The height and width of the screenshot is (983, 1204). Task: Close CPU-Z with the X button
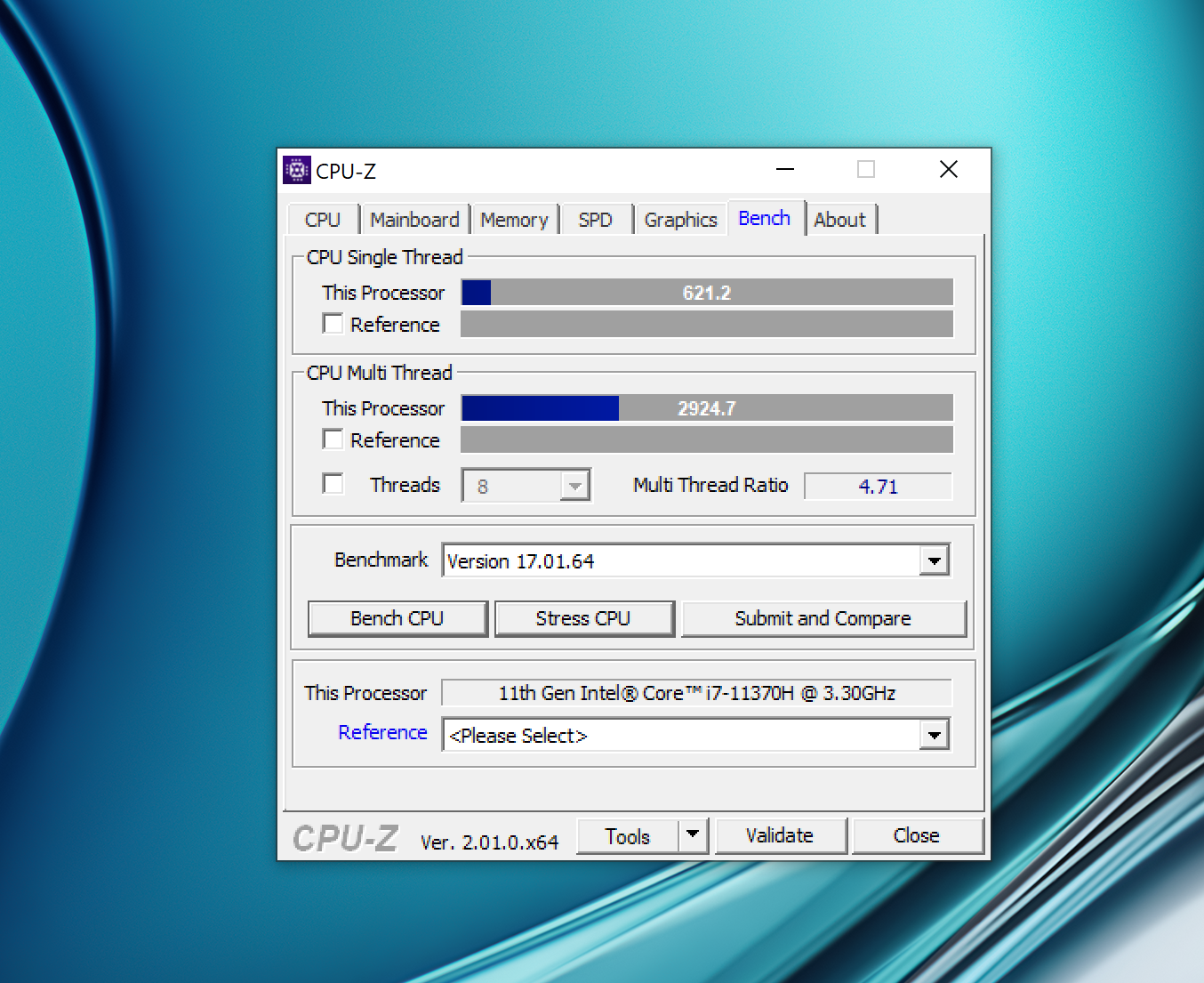[x=949, y=169]
